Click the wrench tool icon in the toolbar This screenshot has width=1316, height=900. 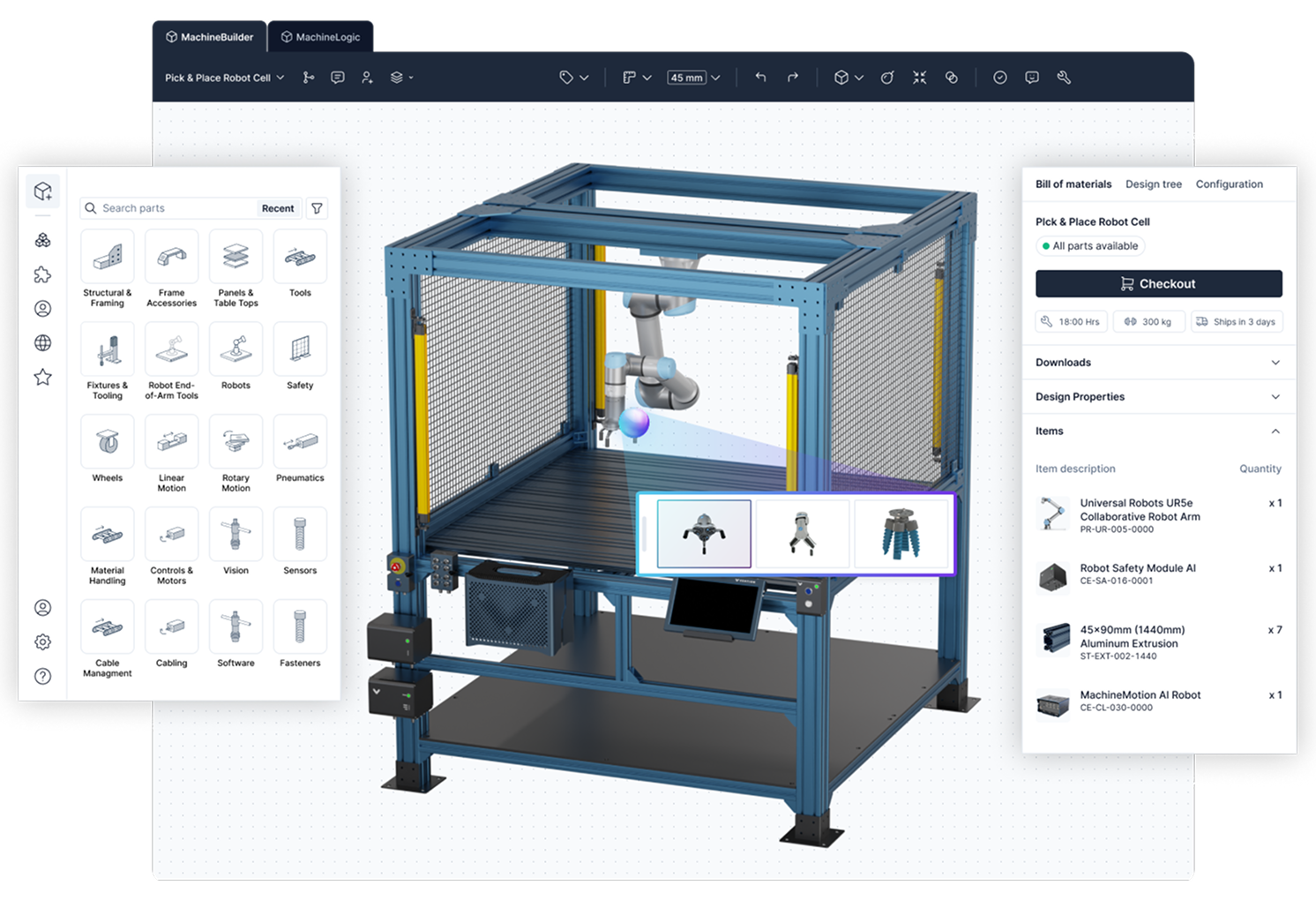(x=1064, y=78)
